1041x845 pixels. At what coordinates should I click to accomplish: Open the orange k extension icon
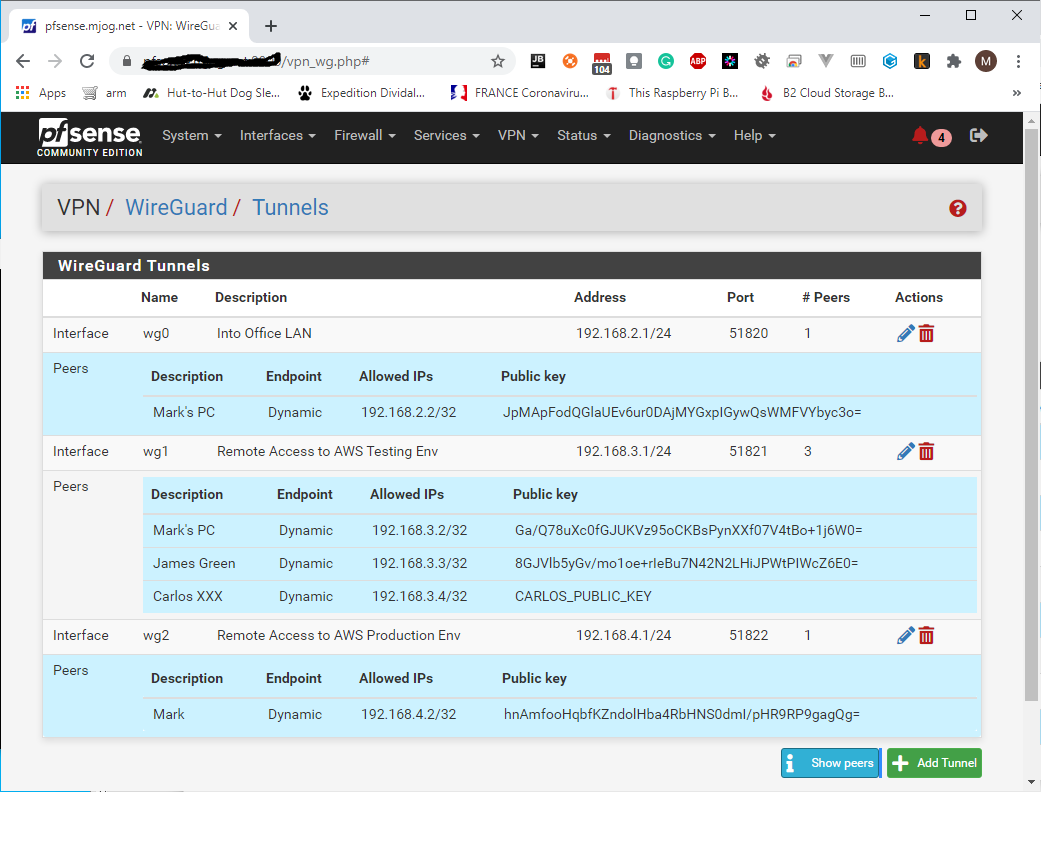pos(921,62)
